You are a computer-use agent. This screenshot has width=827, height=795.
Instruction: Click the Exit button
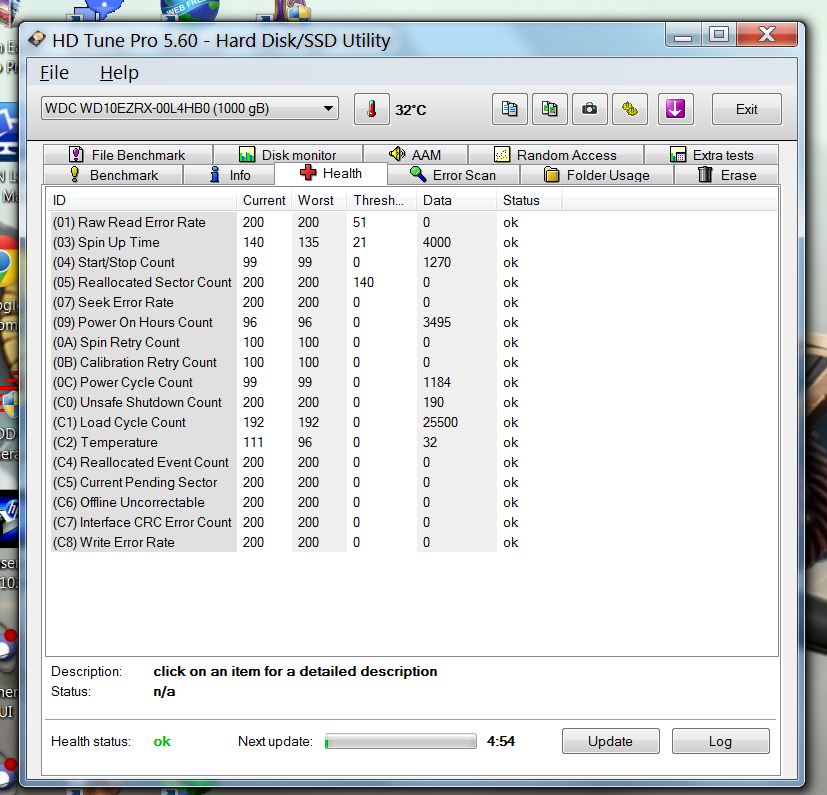pos(746,109)
